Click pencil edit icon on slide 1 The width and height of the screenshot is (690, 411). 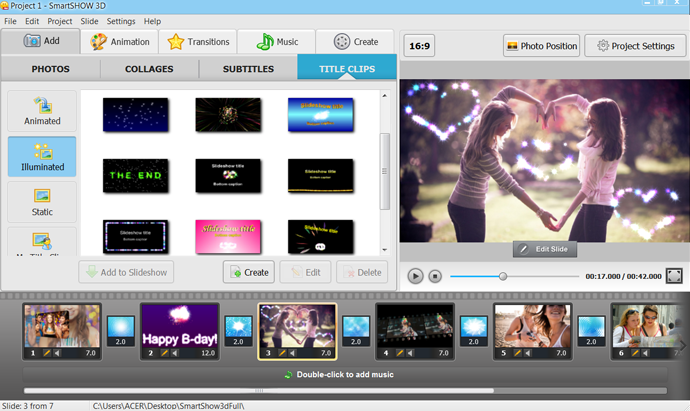pyautogui.click(x=47, y=353)
